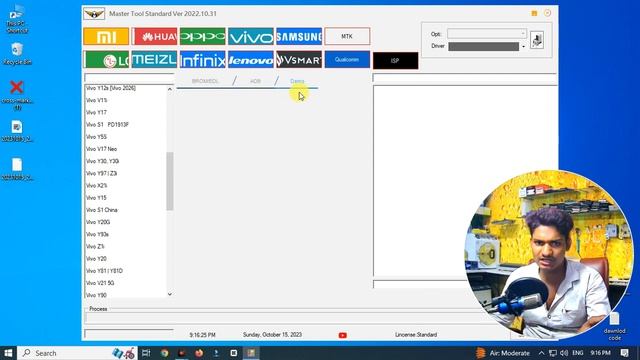
Task: Select Vivo Y30, Y30i entry
Action: pyautogui.click(x=102, y=162)
